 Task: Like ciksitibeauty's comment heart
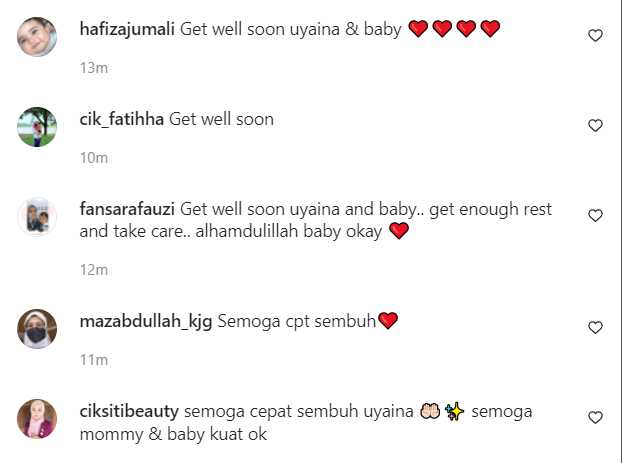595,417
